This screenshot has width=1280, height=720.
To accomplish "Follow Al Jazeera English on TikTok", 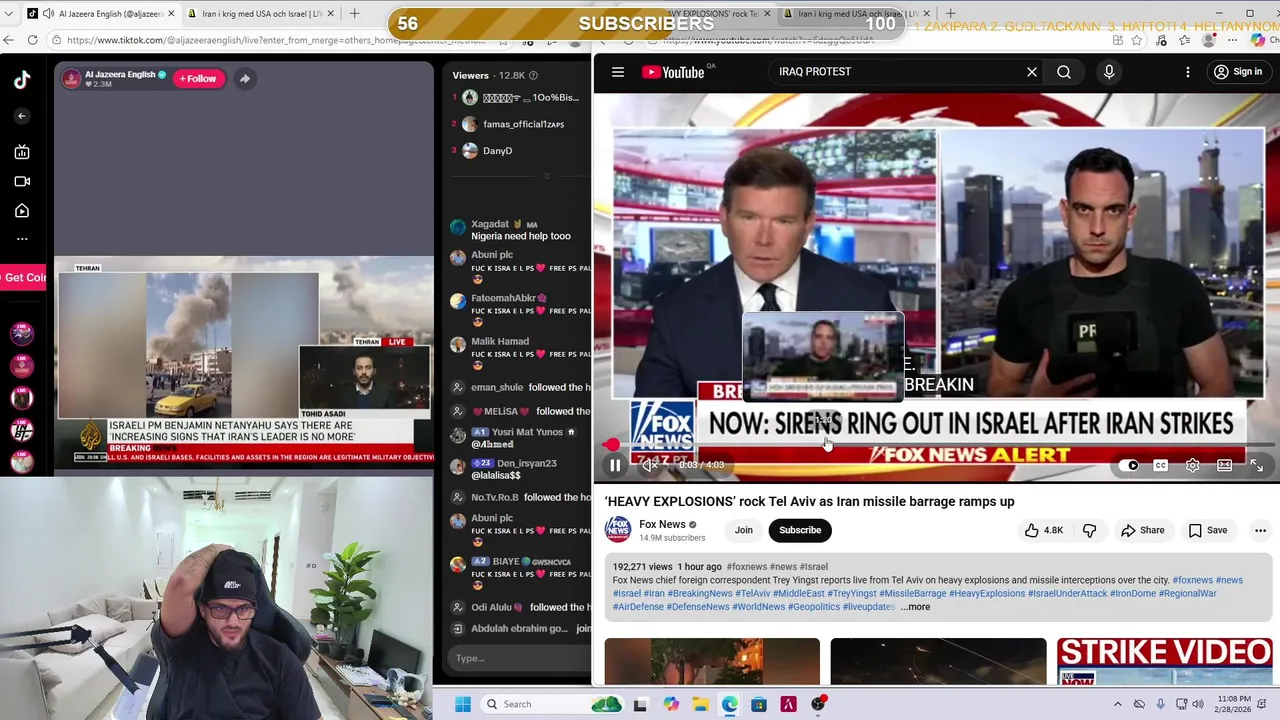I will [x=198, y=78].
